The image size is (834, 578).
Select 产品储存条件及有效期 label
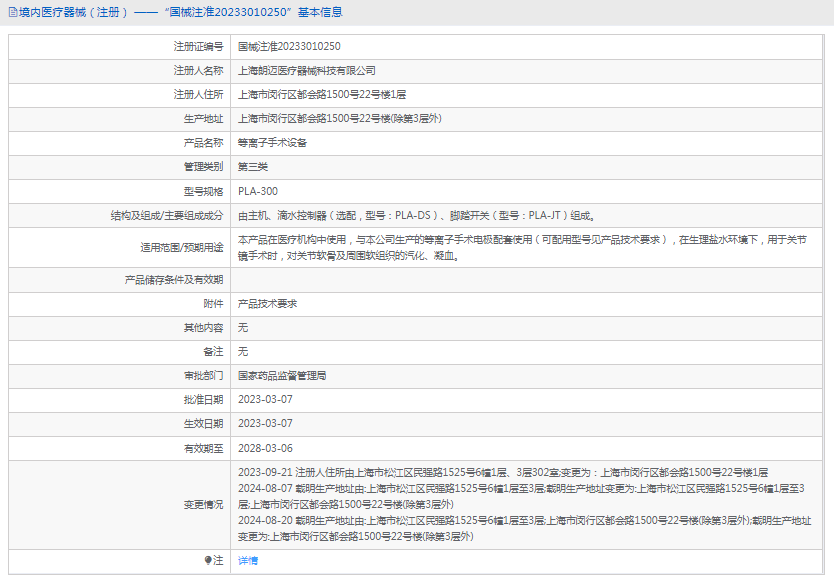[174, 280]
